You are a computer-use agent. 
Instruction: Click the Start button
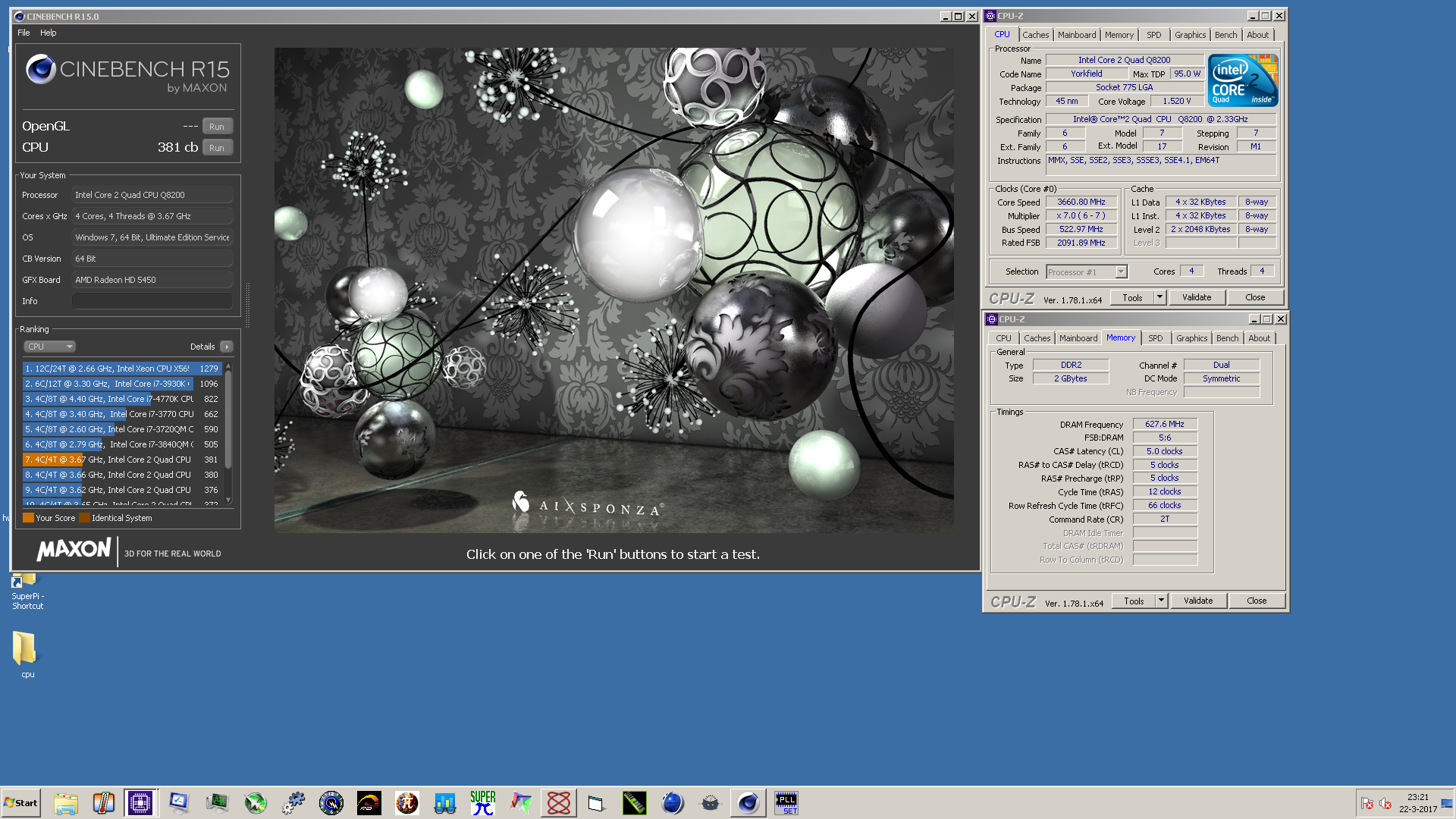coord(21,803)
